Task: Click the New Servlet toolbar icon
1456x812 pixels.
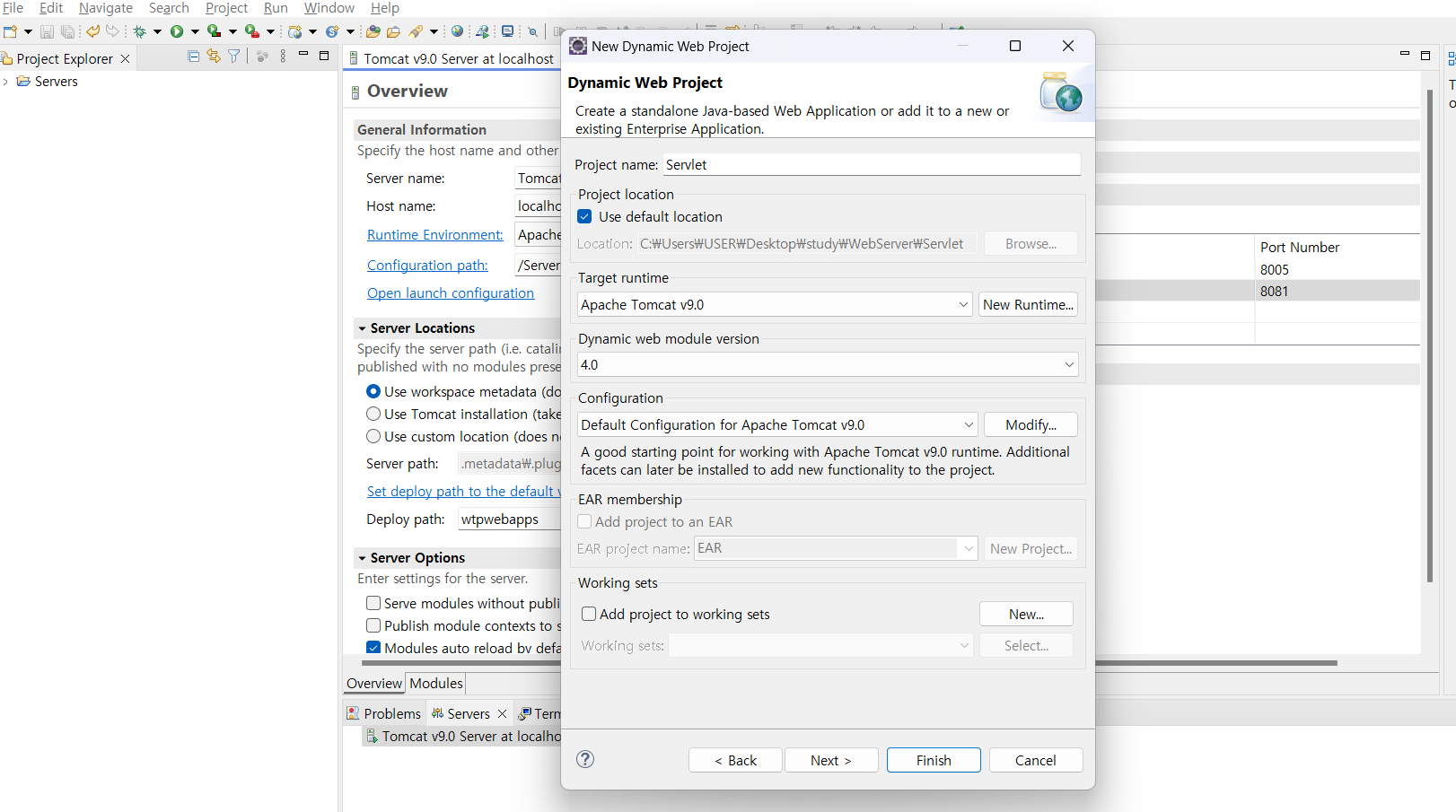Action: (x=332, y=31)
